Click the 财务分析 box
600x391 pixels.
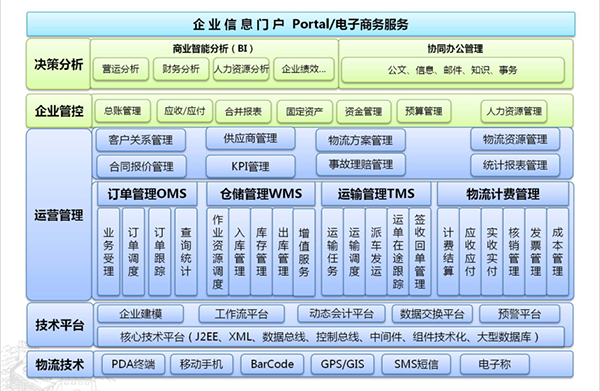point(181,69)
